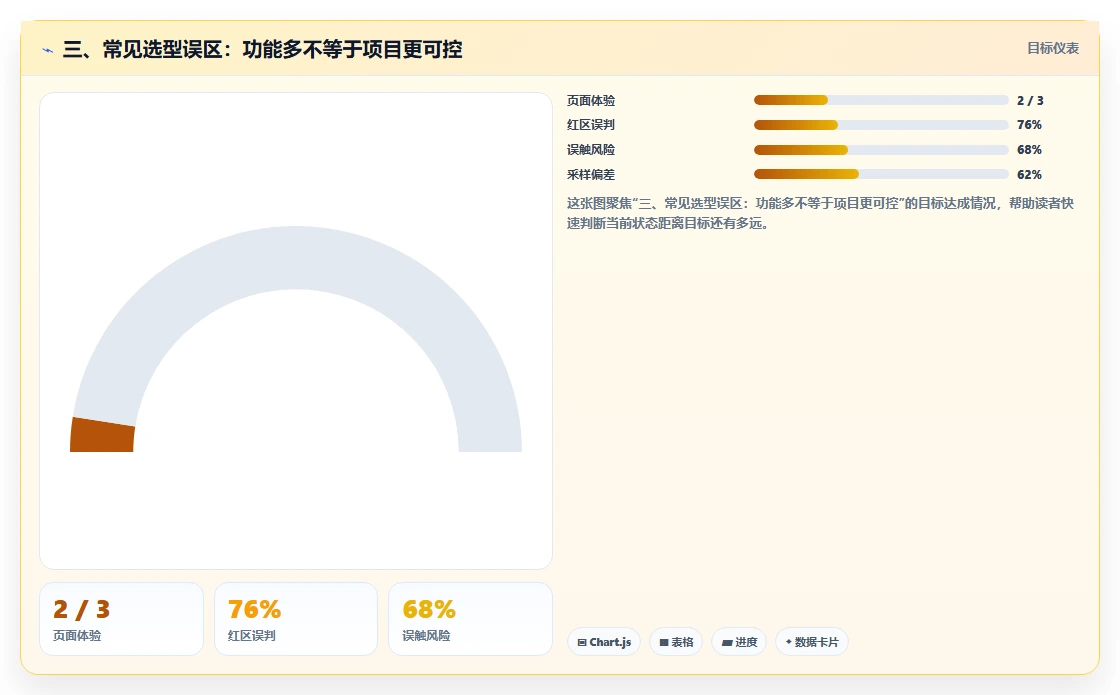Click the 误触风险 label in the progress list
The height and width of the screenshot is (695, 1120).
pos(591,150)
